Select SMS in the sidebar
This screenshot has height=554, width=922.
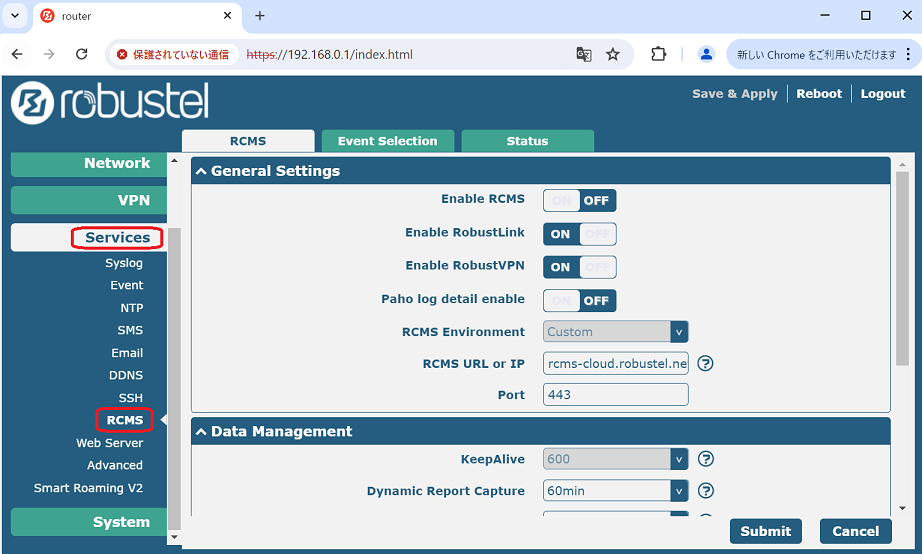pyautogui.click(x=130, y=331)
